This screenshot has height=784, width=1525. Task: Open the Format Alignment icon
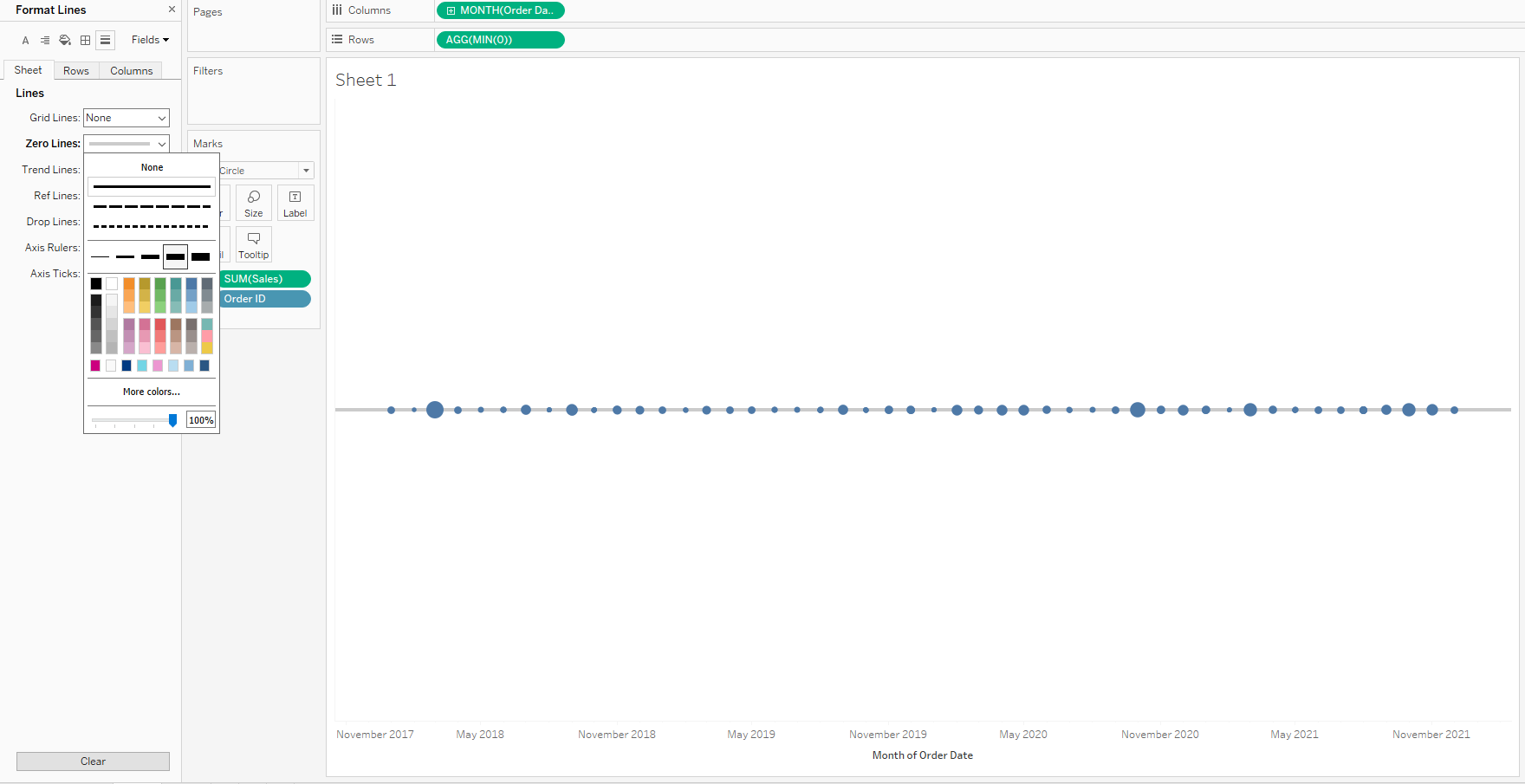pos(45,41)
